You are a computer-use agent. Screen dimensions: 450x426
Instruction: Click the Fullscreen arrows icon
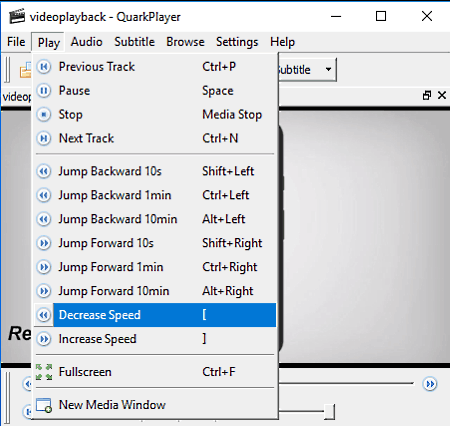pyautogui.click(x=44, y=372)
